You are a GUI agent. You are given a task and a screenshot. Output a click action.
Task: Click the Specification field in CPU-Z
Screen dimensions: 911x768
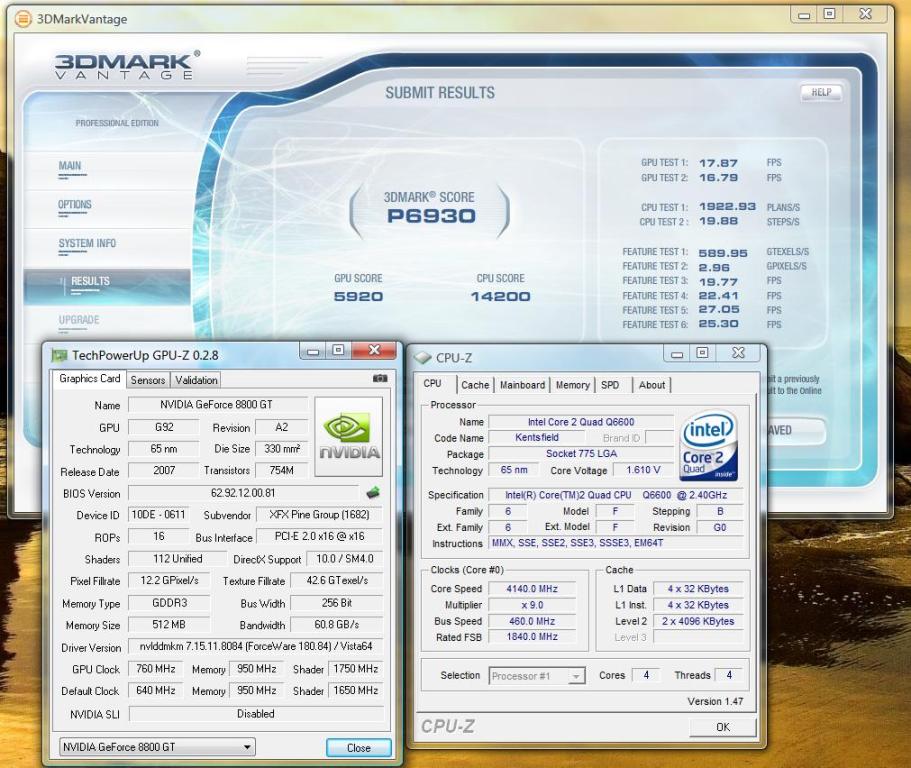(616, 495)
